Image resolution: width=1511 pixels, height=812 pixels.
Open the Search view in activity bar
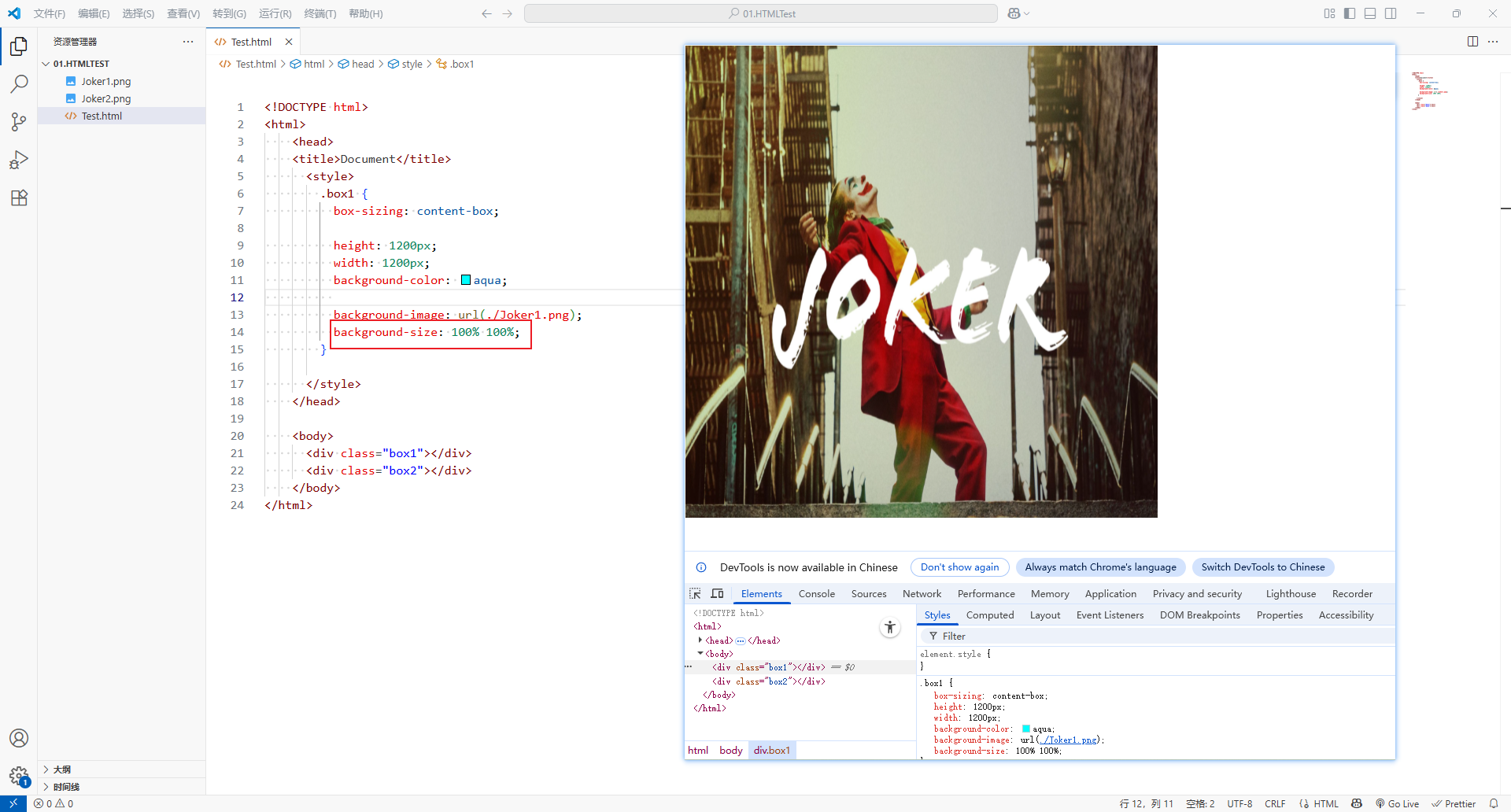(19, 84)
